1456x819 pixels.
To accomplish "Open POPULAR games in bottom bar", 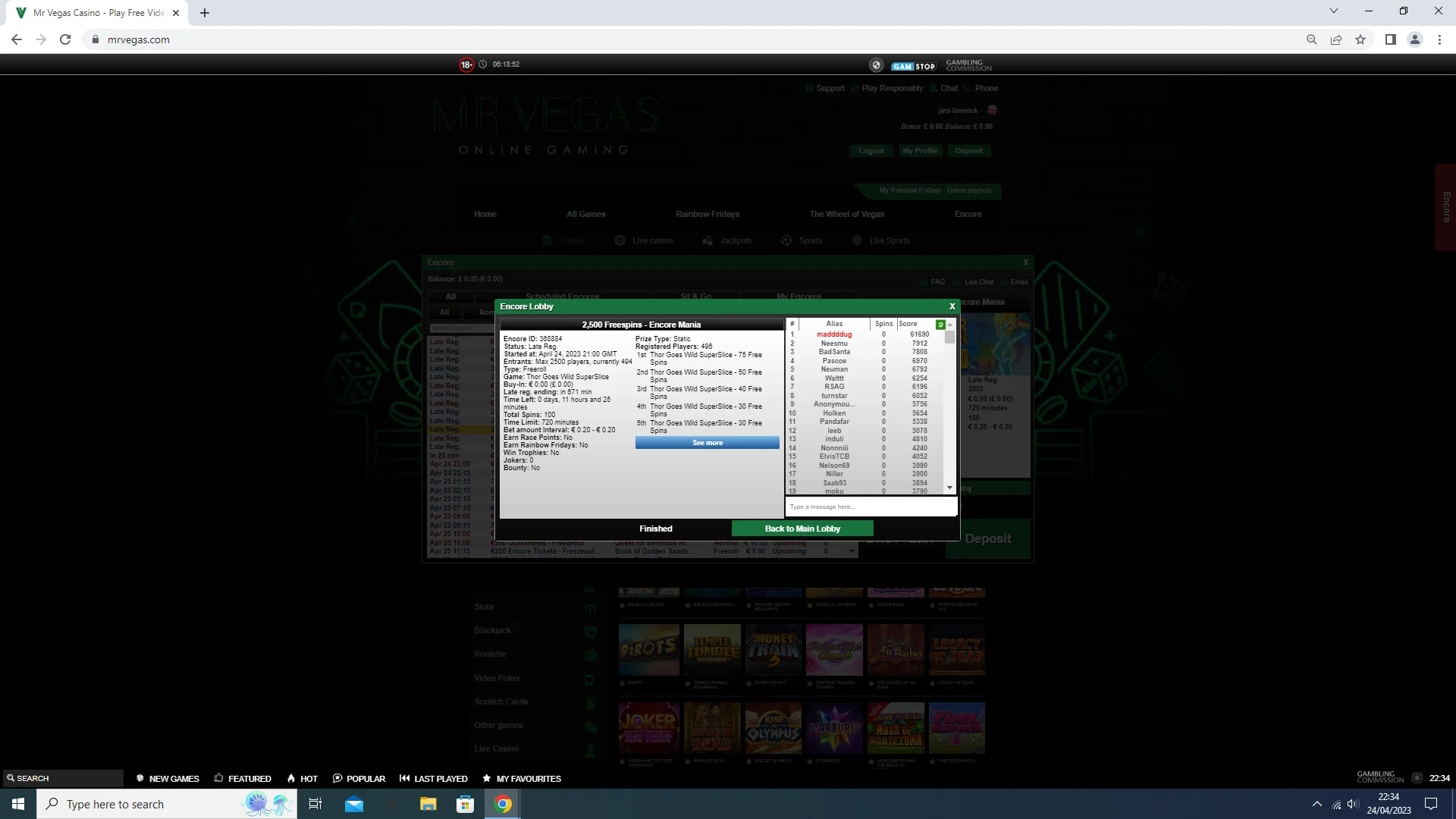I will point(359,778).
